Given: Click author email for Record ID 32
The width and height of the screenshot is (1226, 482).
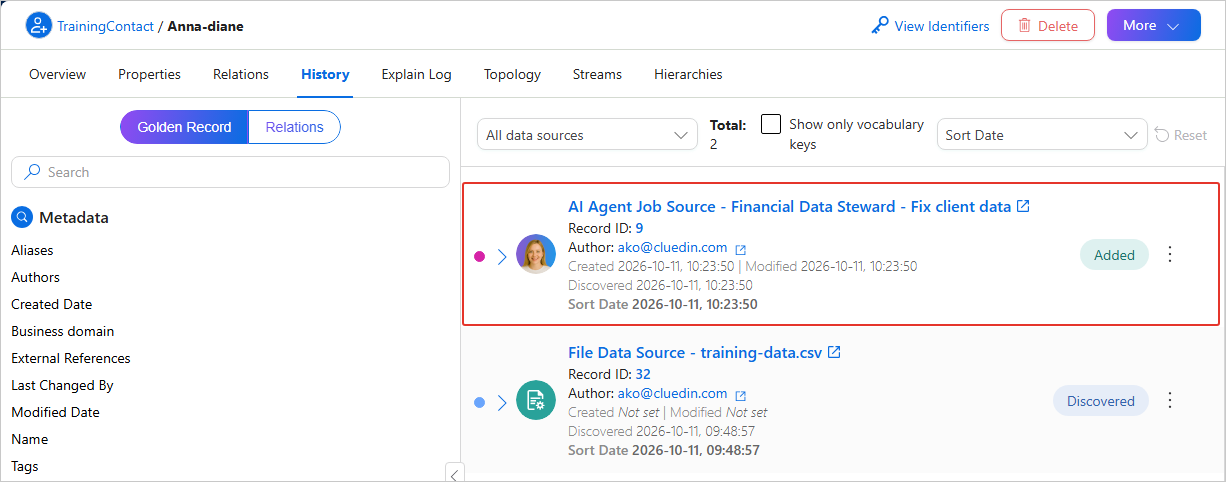Looking at the screenshot, I should coord(672,393).
